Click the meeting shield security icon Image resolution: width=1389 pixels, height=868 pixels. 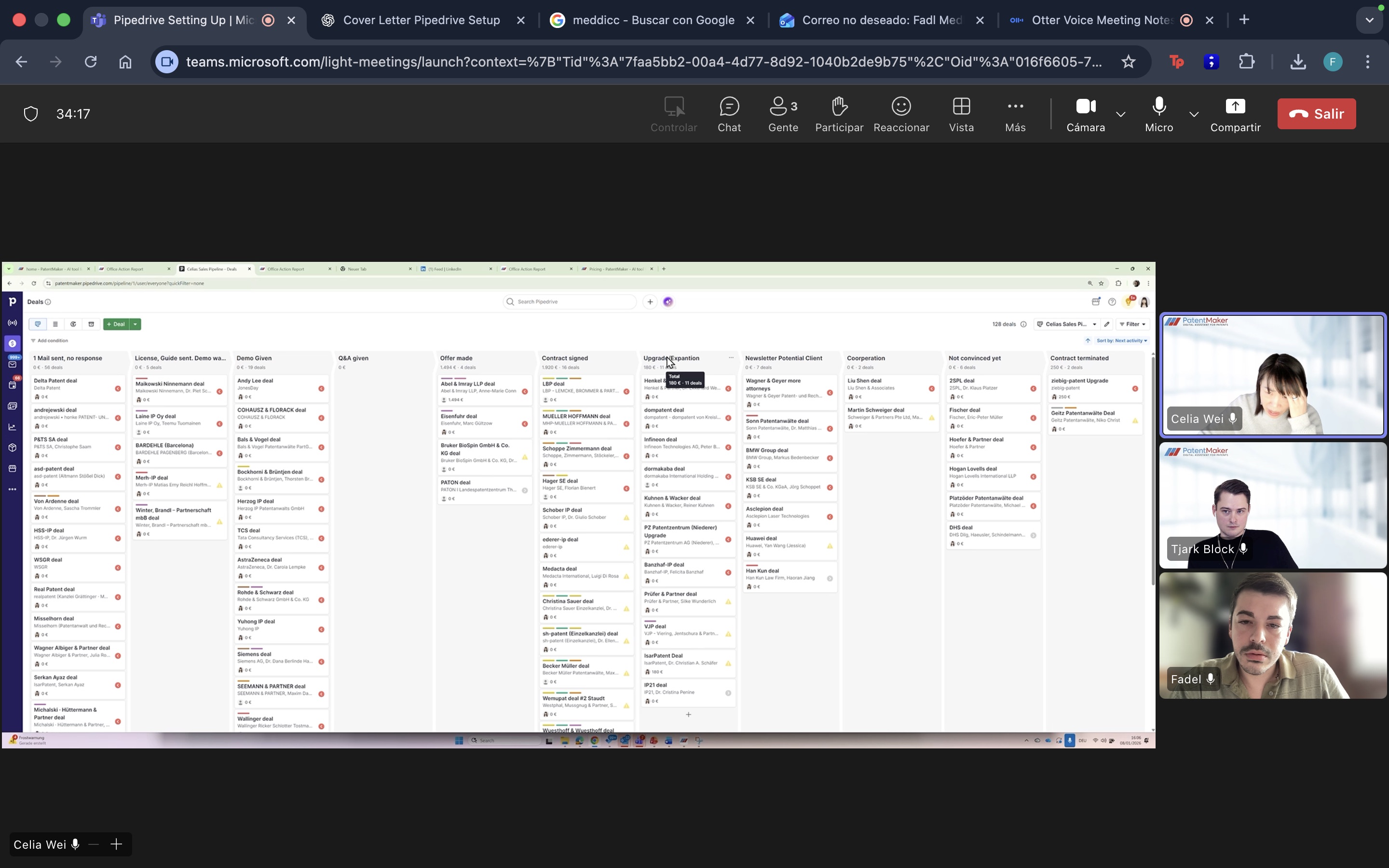(31, 114)
